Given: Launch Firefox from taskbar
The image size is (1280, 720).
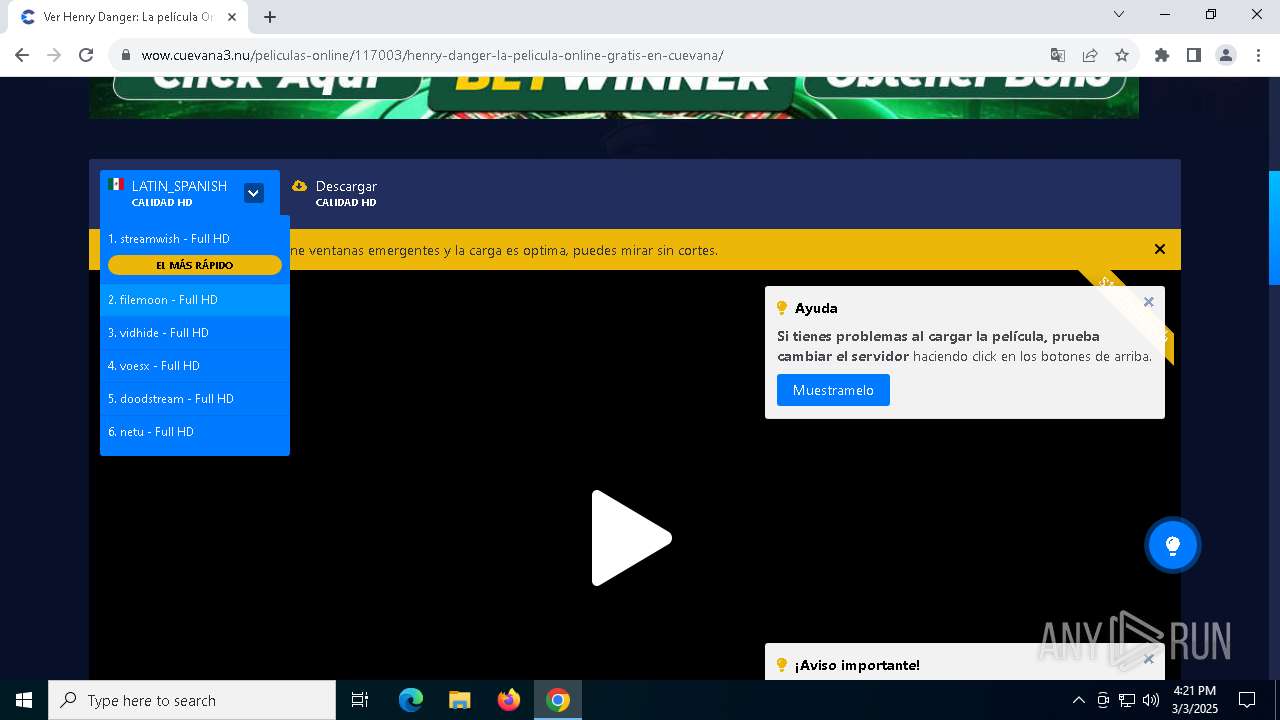Looking at the screenshot, I should [509, 700].
